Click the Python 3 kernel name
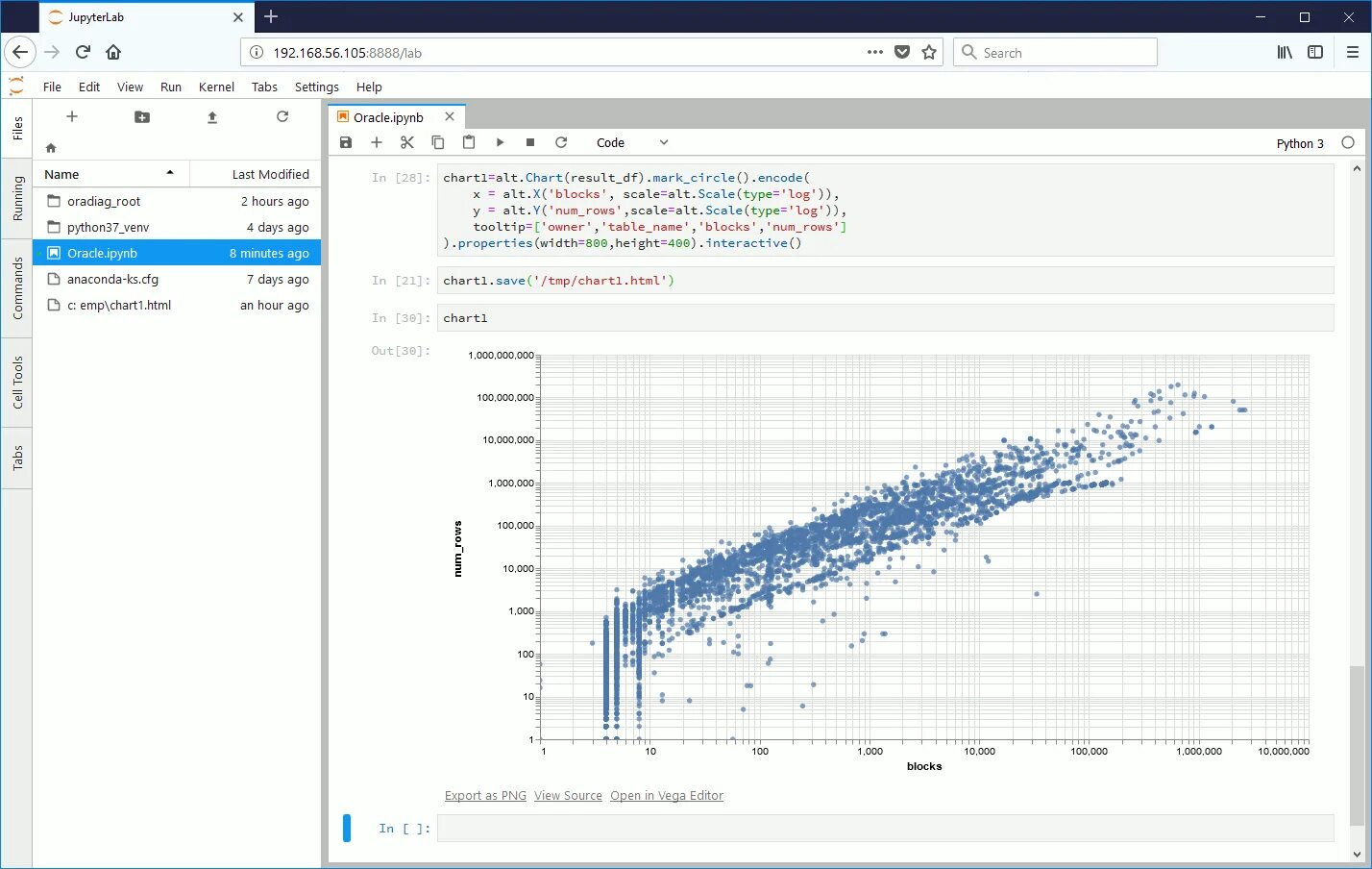1372x869 pixels. click(1300, 143)
